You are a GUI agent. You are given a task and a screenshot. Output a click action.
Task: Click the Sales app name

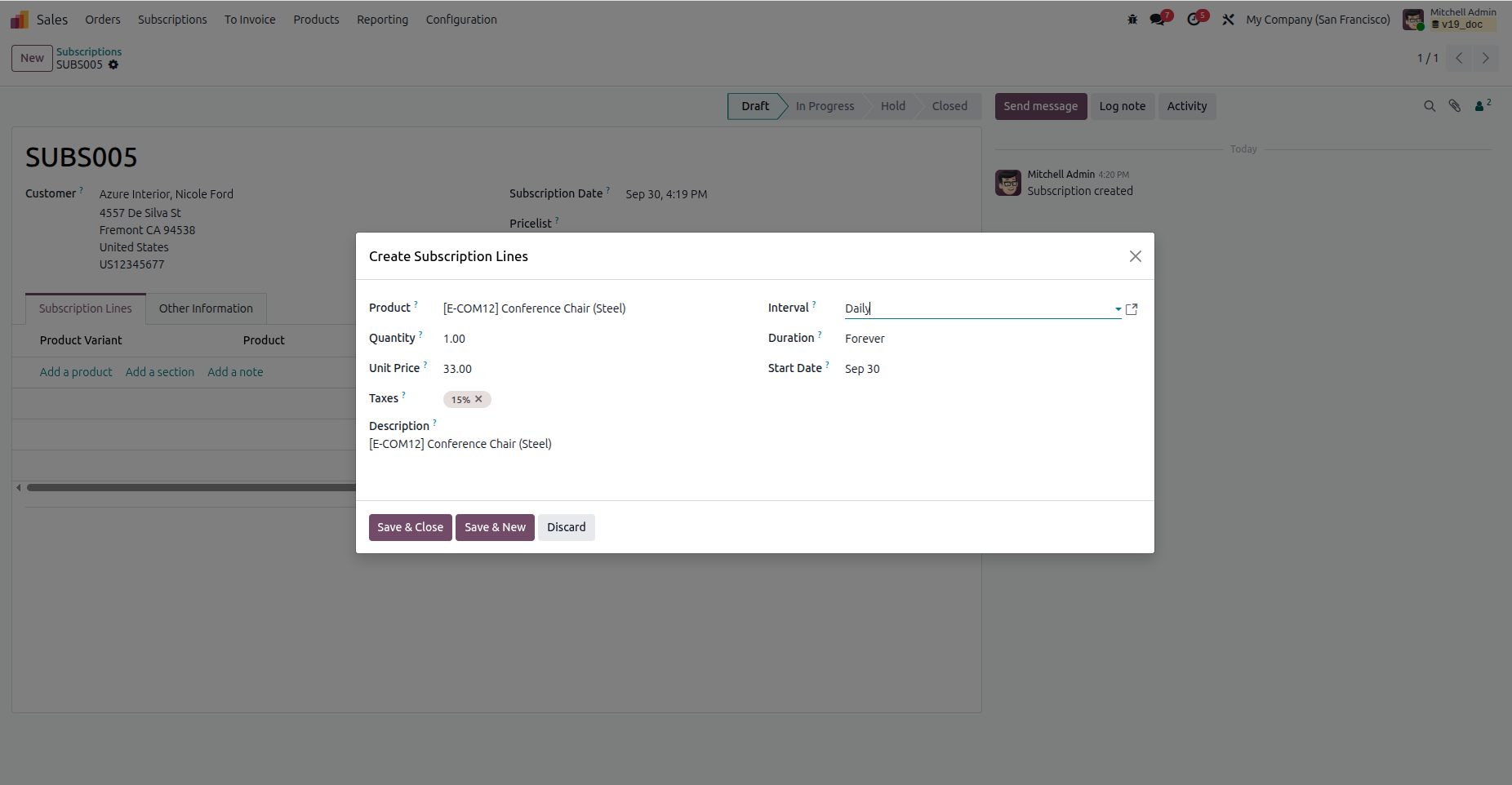(52, 20)
